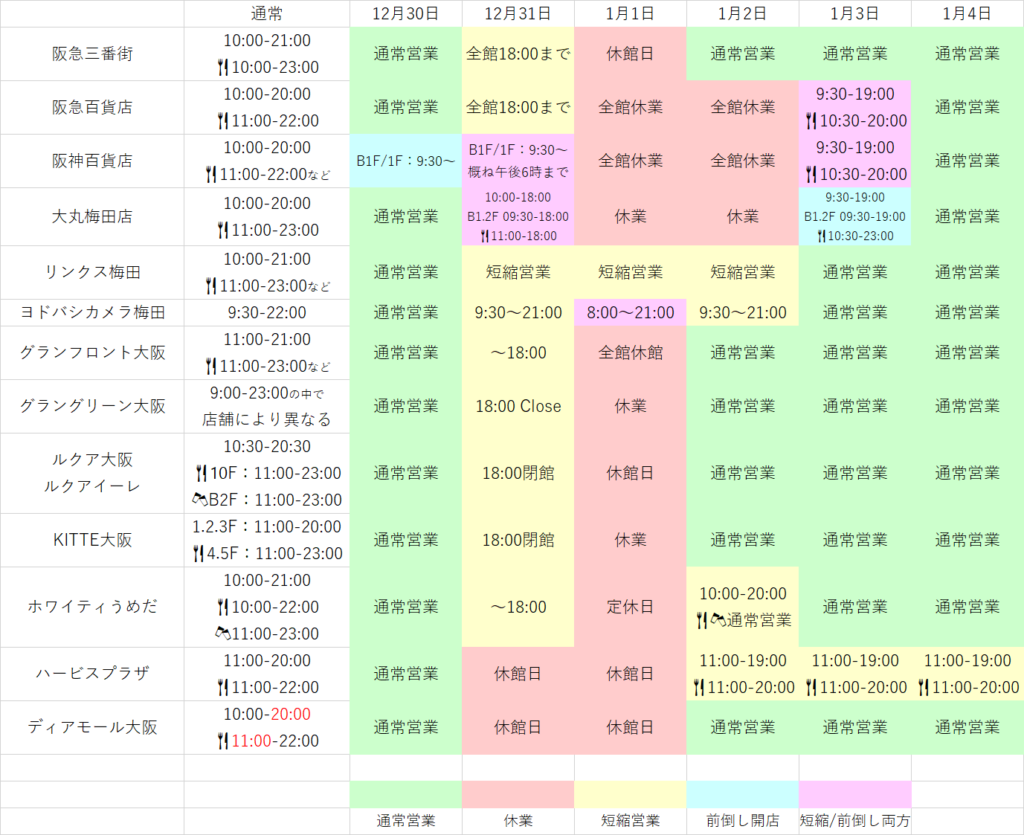
Task: Click the ヨドバシカメラ梅田 store name
Action: [x=92, y=312]
